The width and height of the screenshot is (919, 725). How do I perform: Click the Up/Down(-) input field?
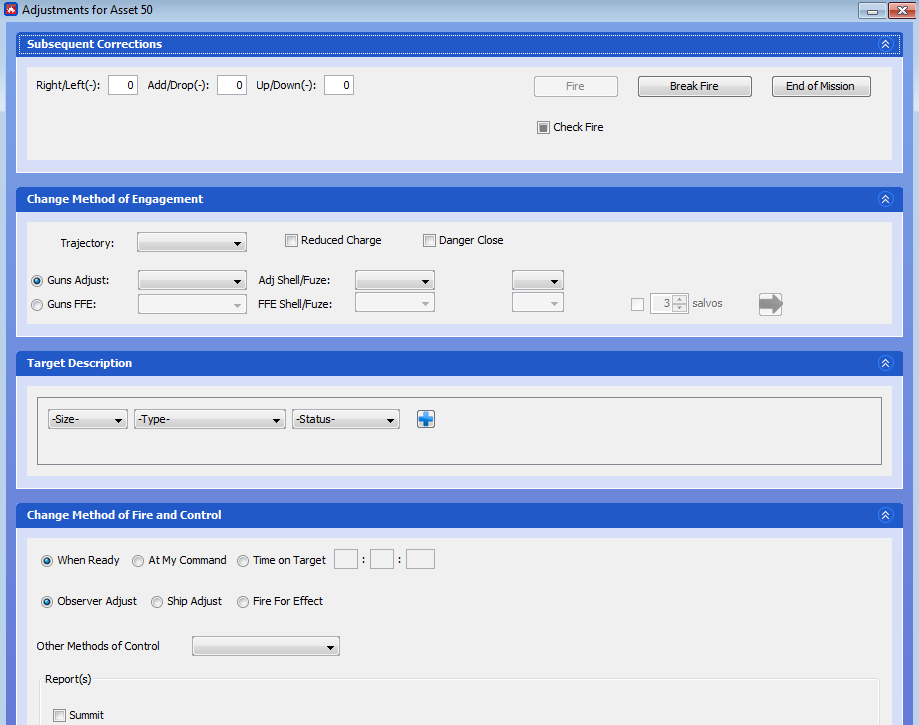(339, 85)
